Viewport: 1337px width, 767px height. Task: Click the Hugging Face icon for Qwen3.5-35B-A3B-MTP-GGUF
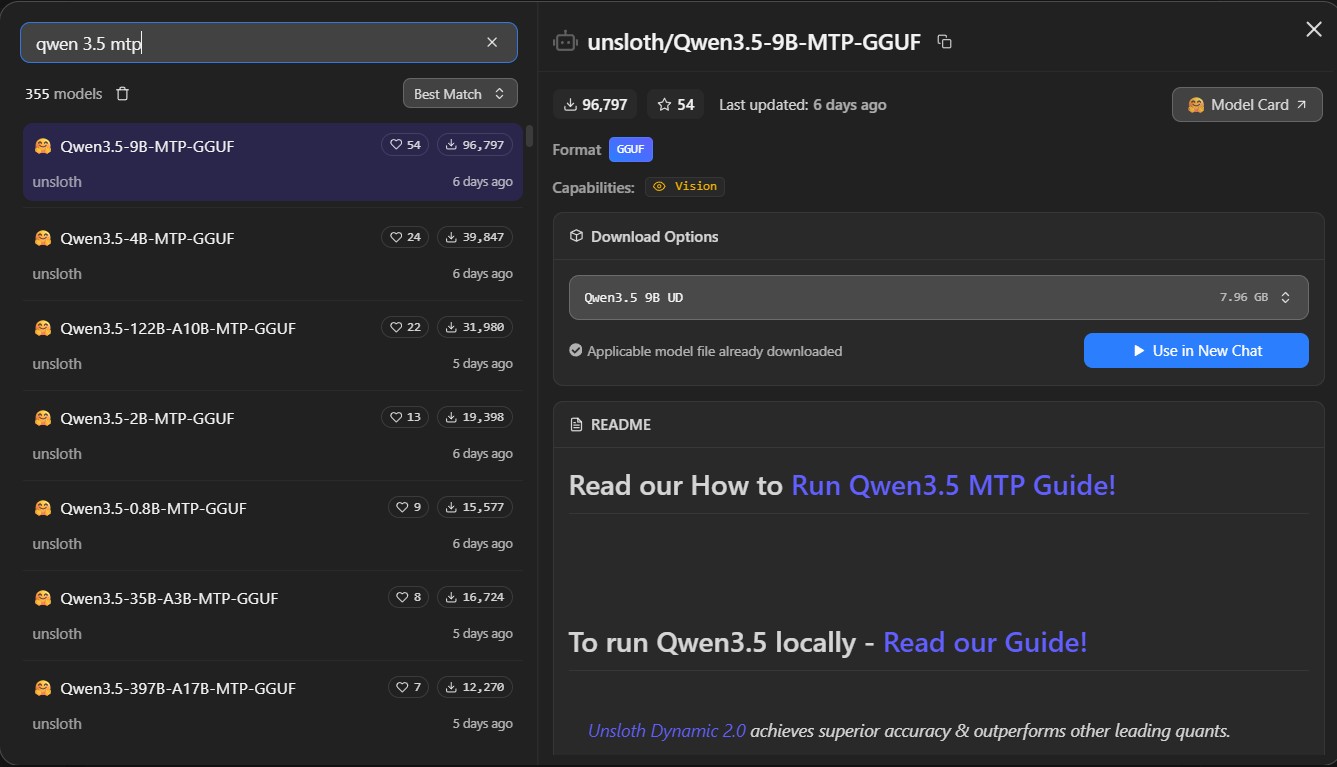43,598
